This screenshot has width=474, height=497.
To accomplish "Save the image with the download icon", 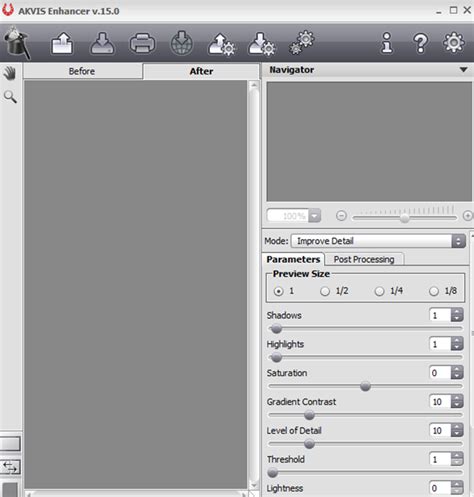I will 102,43.
